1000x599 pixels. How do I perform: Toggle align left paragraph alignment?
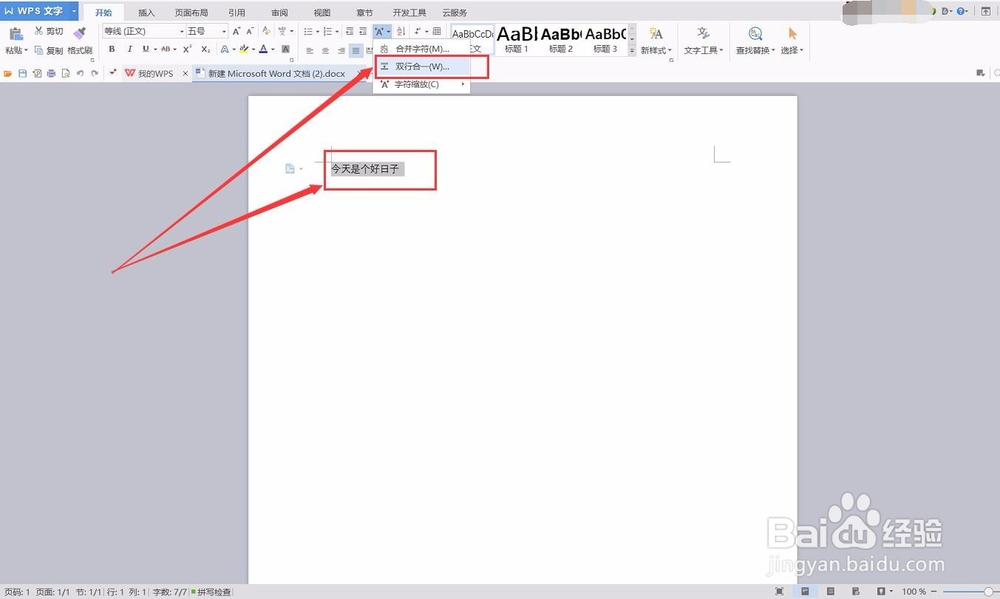click(309, 50)
